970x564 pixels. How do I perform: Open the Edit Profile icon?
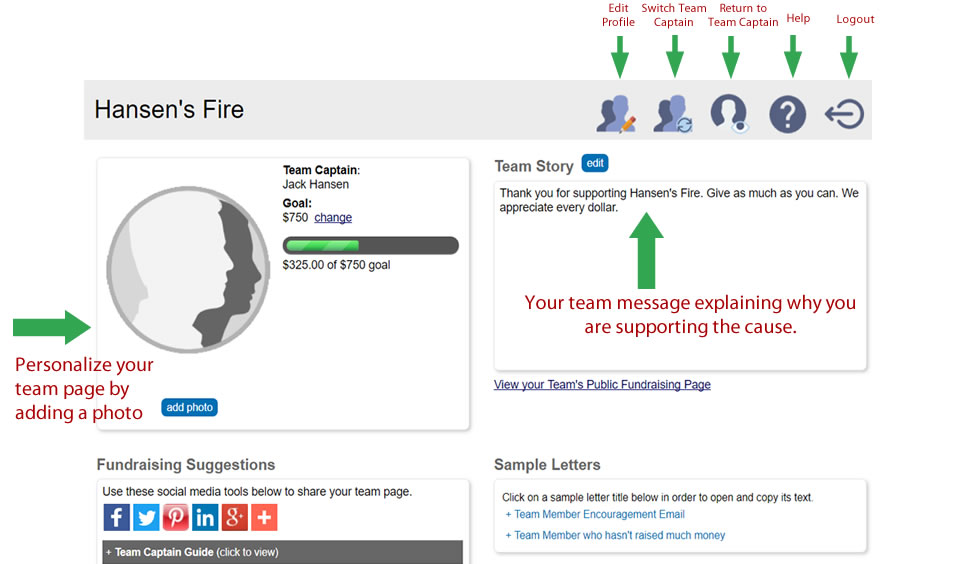click(x=616, y=114)
